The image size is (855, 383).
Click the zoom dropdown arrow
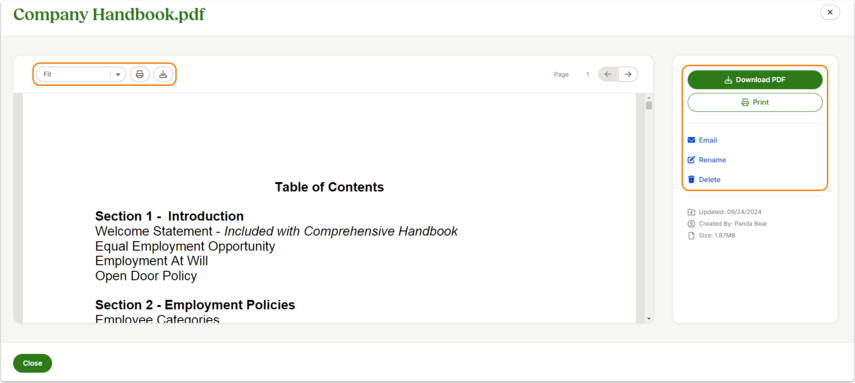[x=118, y=75]
